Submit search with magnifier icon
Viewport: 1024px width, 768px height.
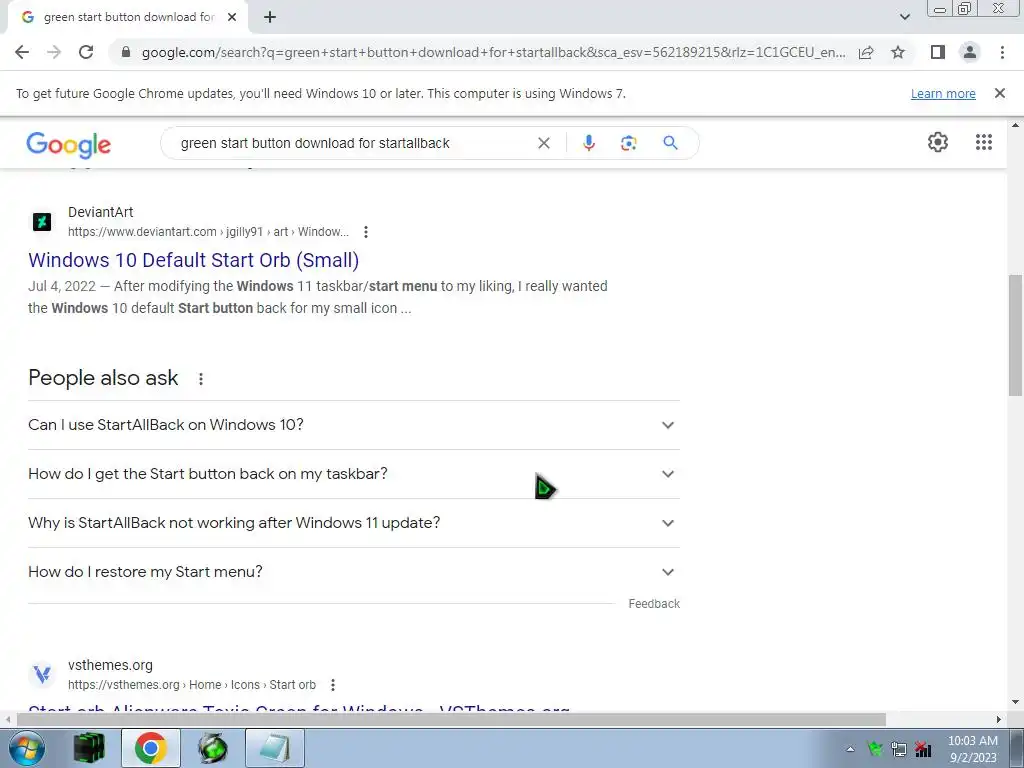click(x=670, y=143)
